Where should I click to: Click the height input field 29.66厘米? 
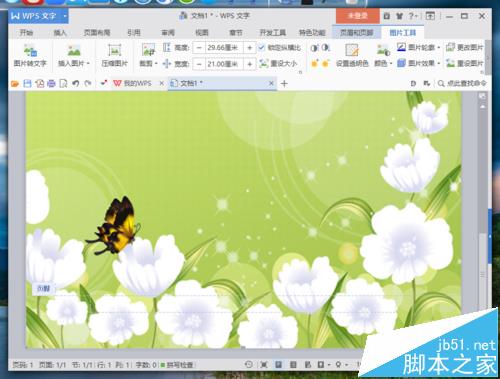pyautogui.click(x=224, y=48)
